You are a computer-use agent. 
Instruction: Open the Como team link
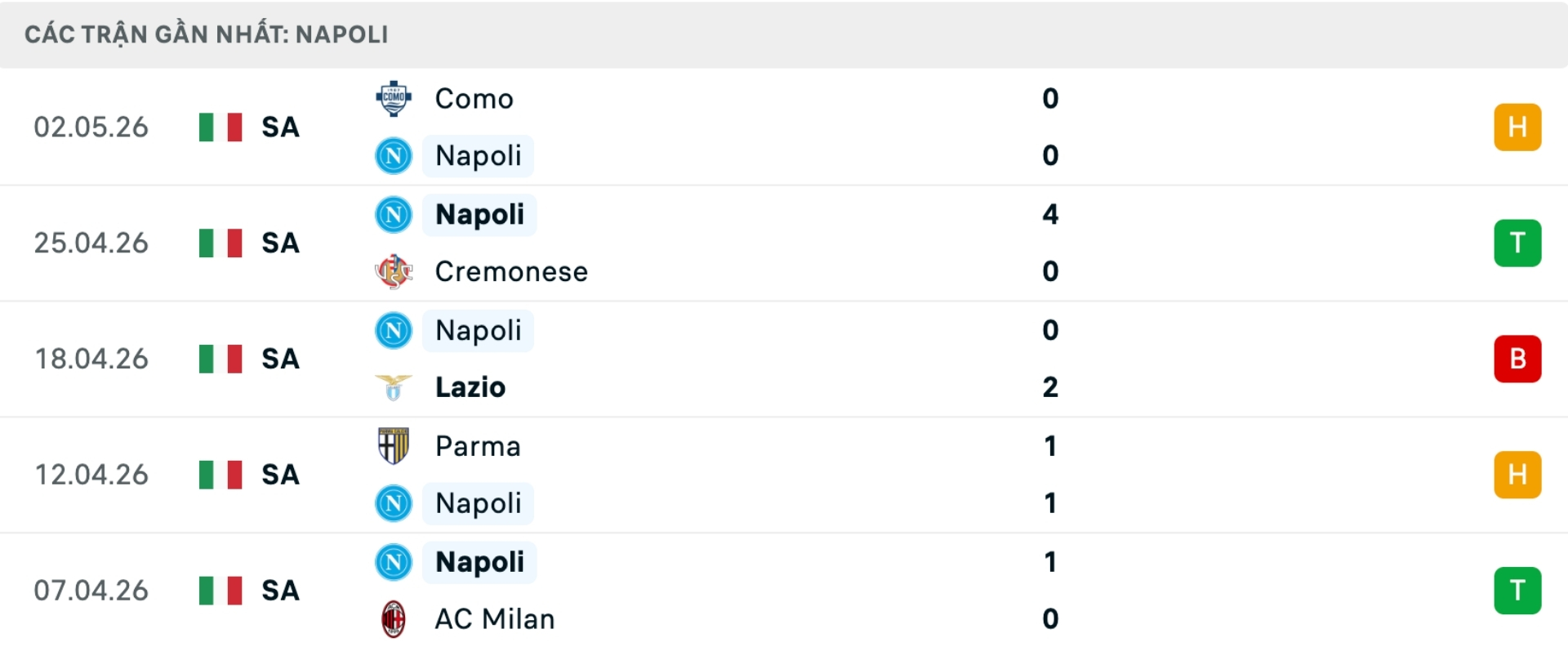(474, 99)
